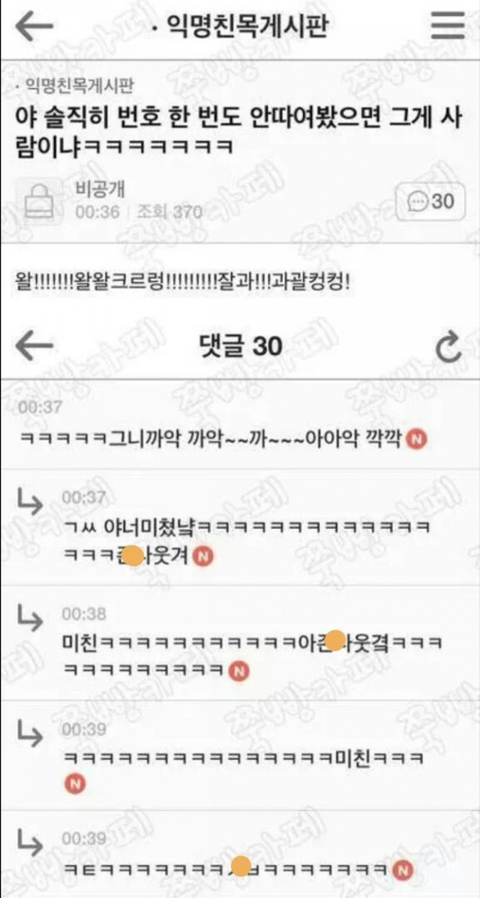Tap the N badge on bottom reply
Screen dimensions: 480x898
404,870
